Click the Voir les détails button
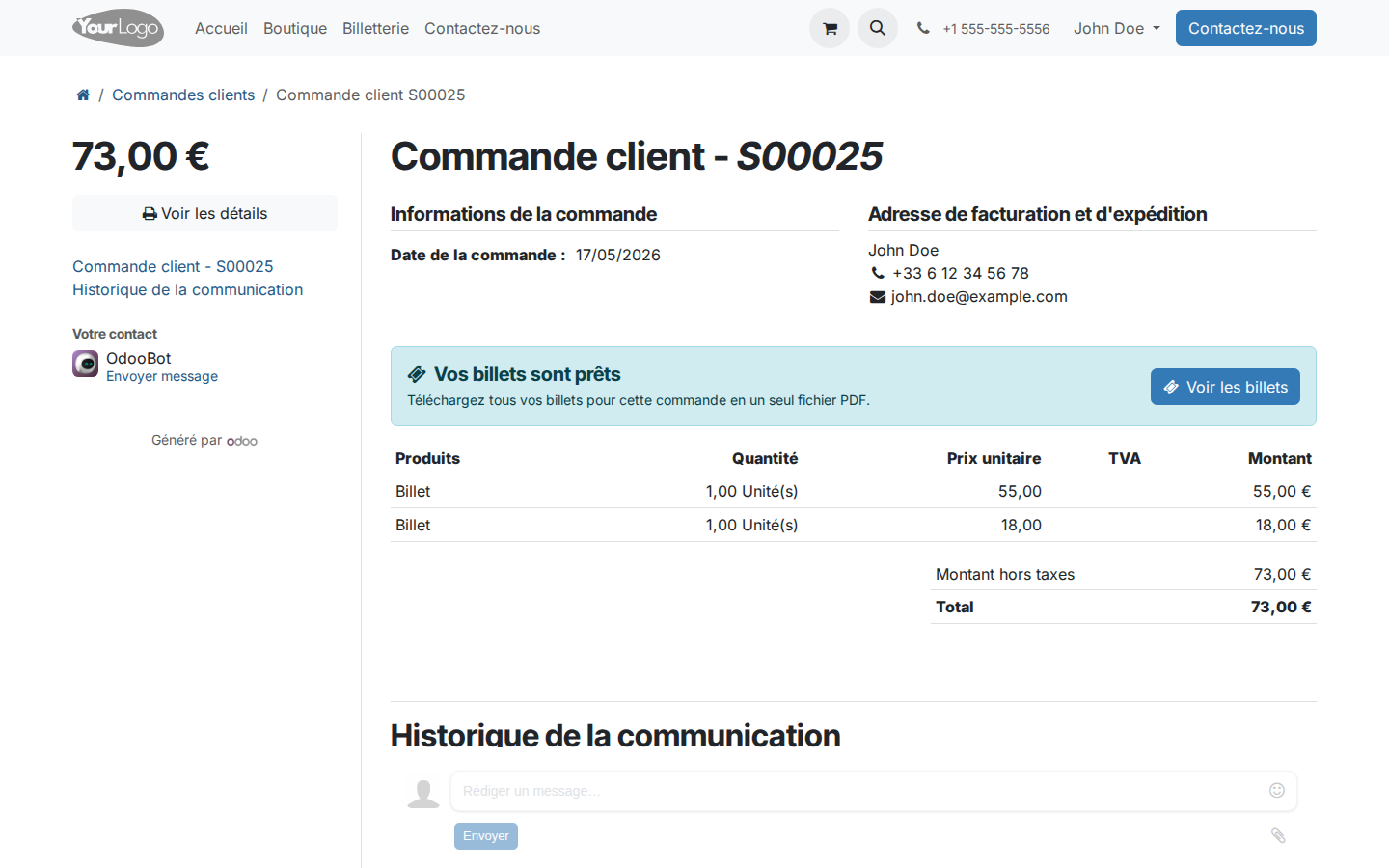This screenshot has width=1389, height=868. click(x=204, y=213)
